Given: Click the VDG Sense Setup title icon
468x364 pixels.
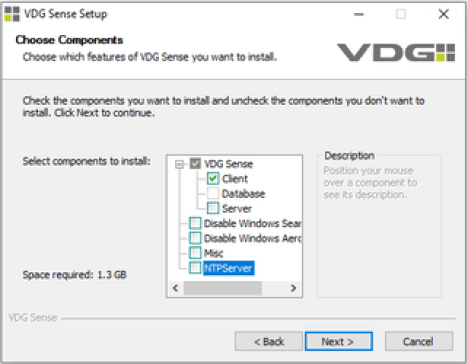Looking at the screenshot, I should pos(12,14).
